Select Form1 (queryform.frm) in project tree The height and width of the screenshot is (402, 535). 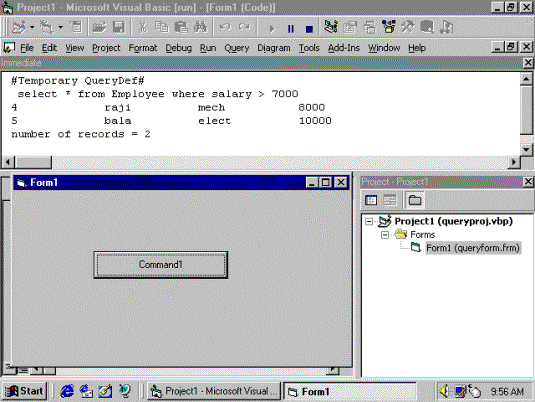click(x=473, y=248)
